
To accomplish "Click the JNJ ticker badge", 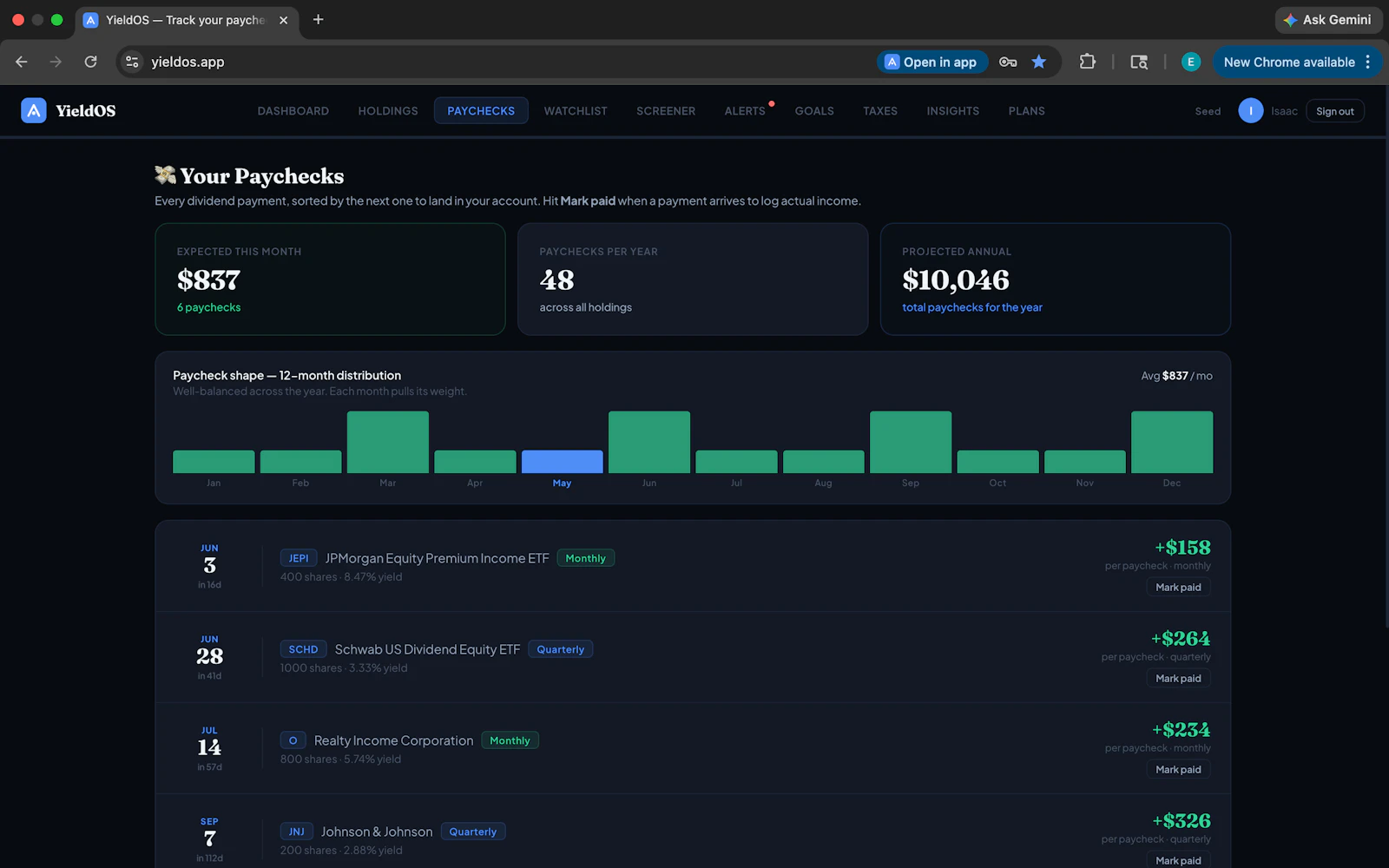I will tap(296, 832).
